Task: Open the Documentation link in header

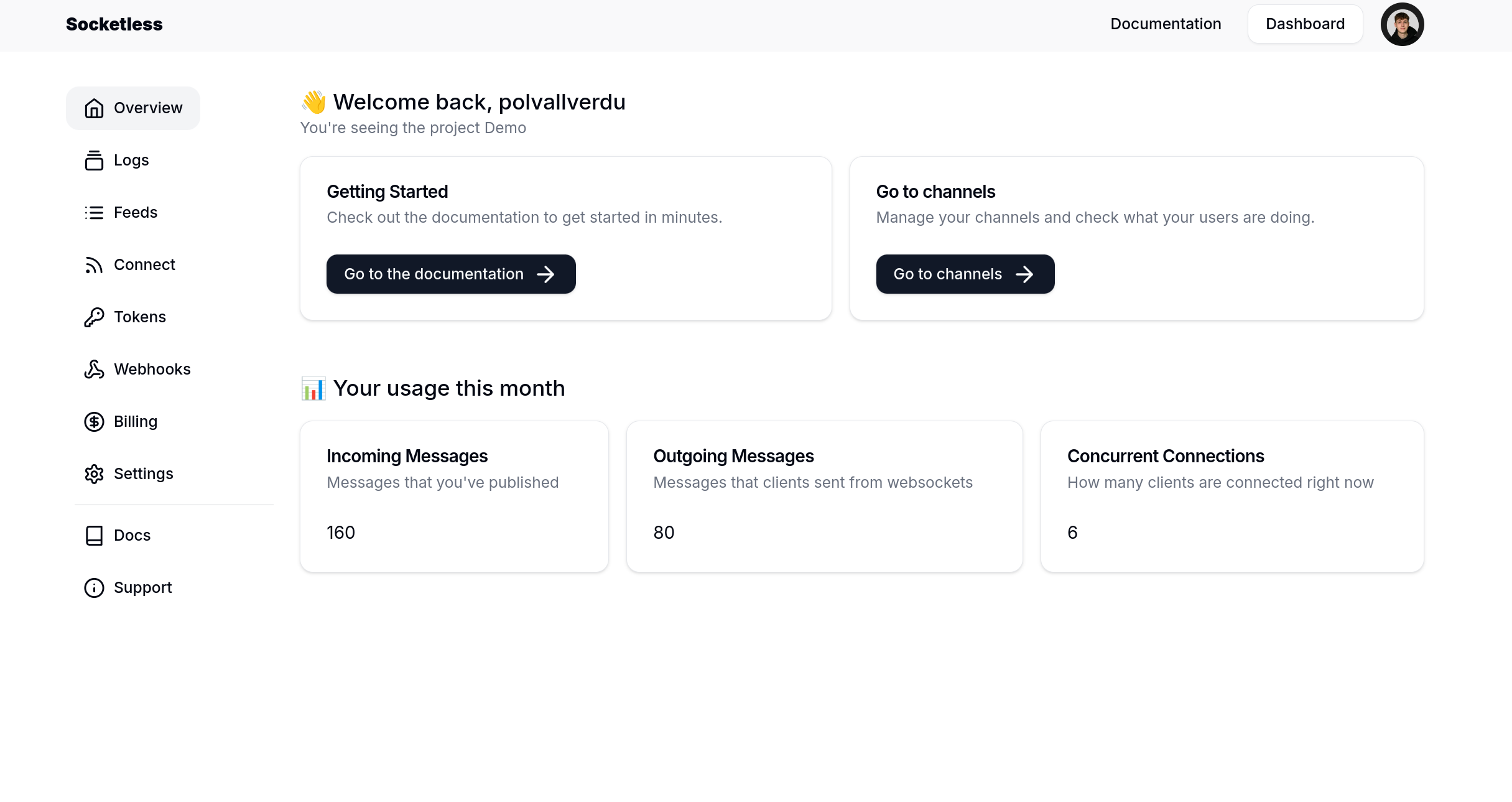Action: [1166, 24]
